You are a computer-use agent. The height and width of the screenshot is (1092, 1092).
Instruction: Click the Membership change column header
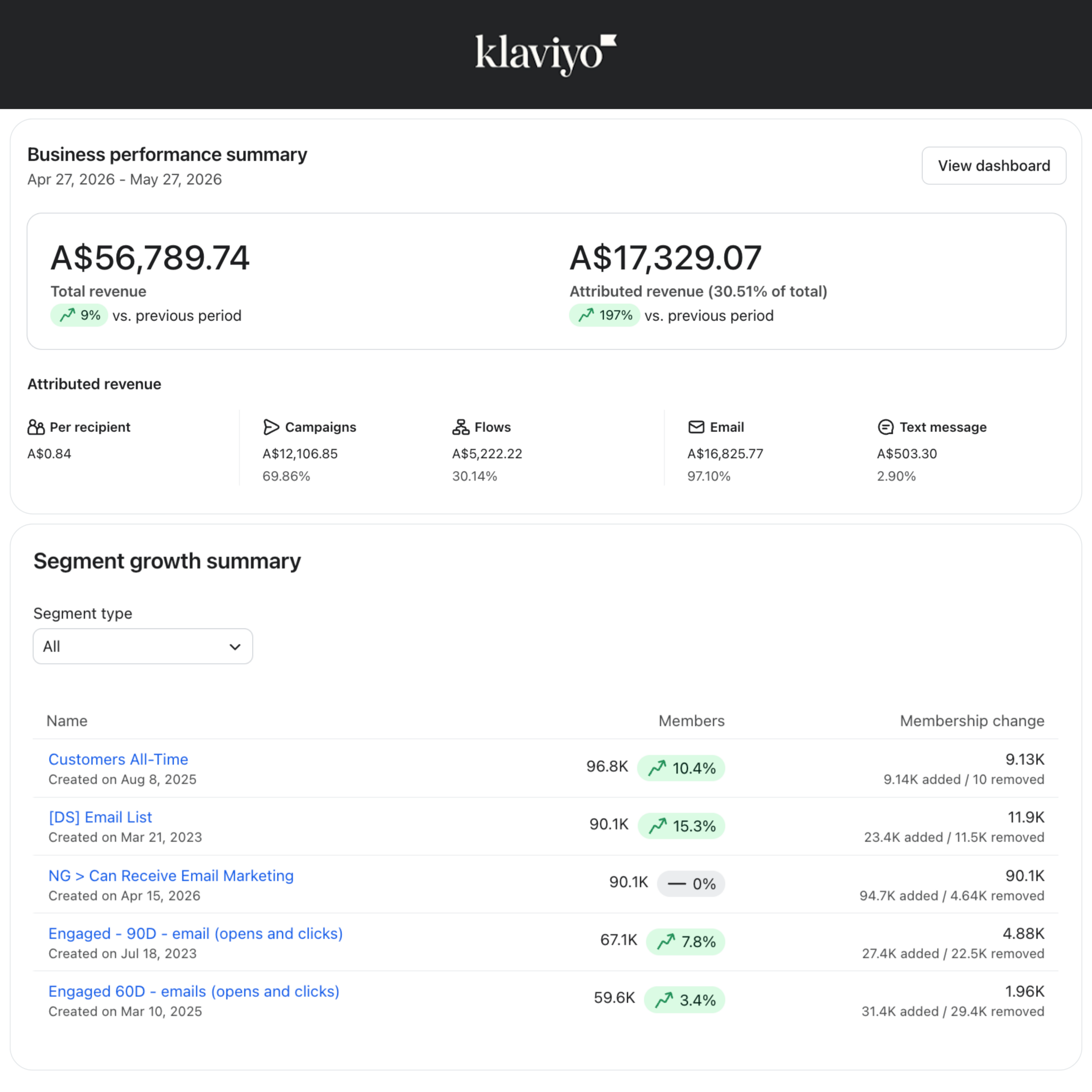tap(972, 721)
